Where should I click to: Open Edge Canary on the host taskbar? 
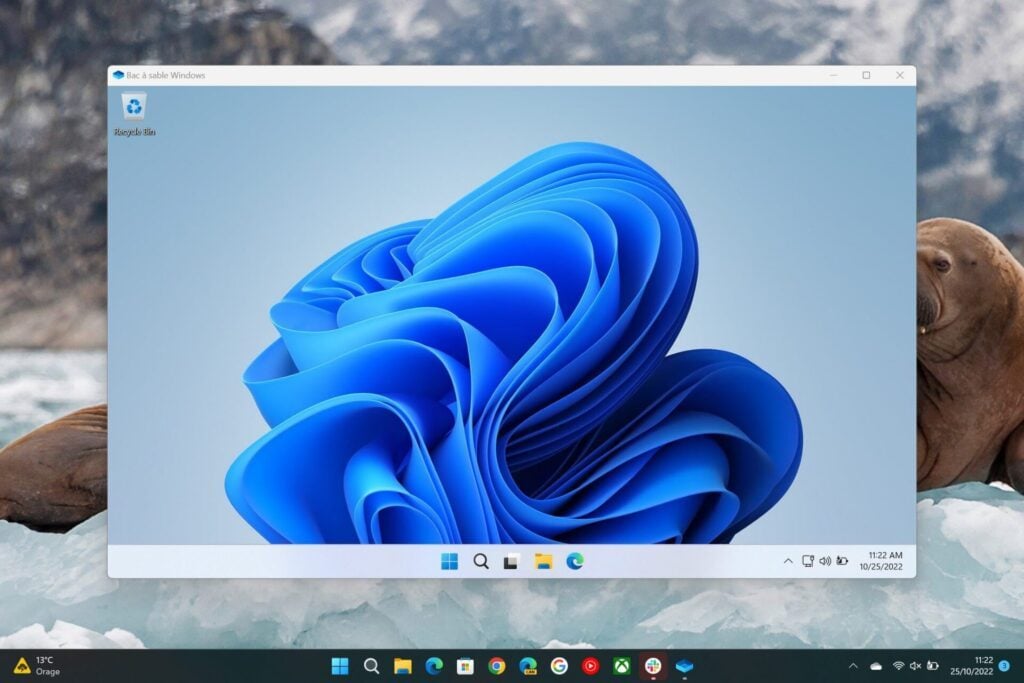tap(528, 666)
